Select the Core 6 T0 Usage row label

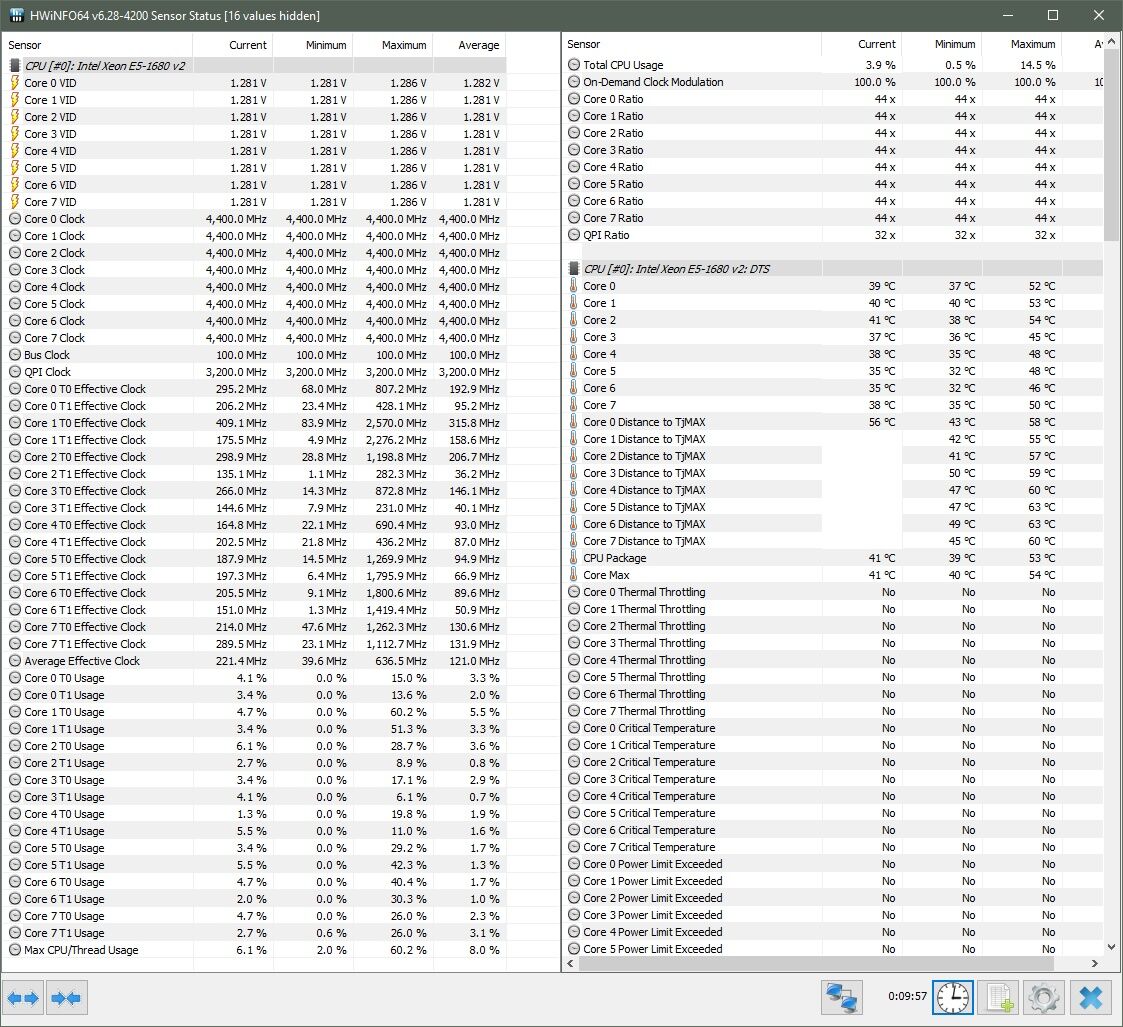pos(64,882)
